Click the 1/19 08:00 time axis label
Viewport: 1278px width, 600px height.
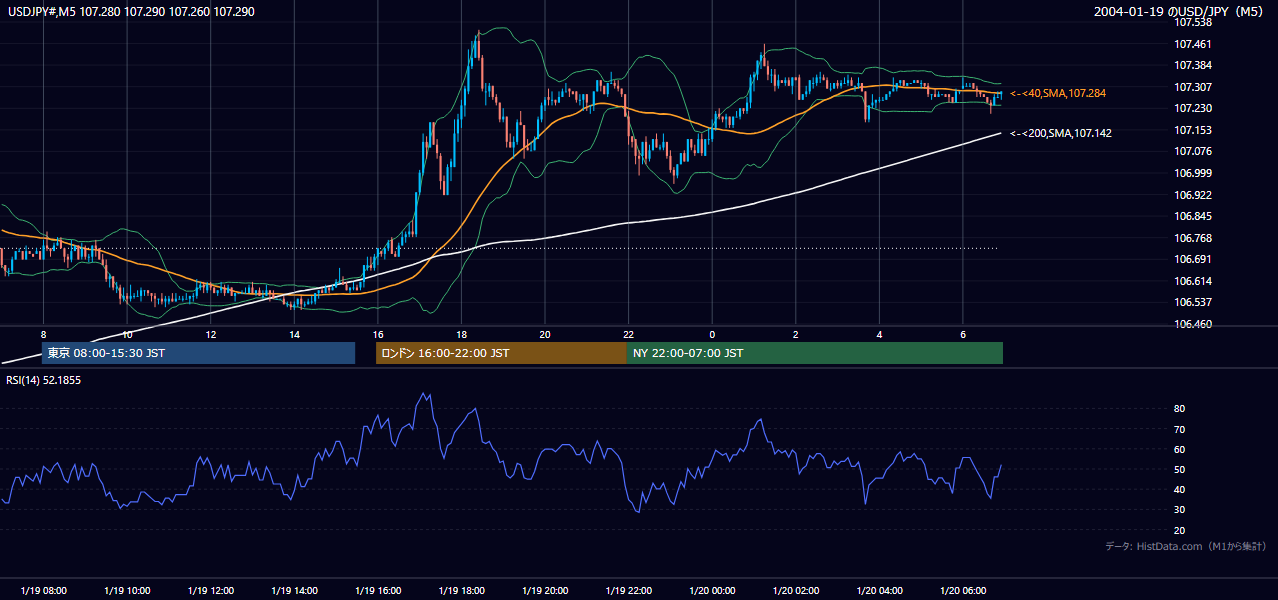pyautogui.click(x=43, y=591)
